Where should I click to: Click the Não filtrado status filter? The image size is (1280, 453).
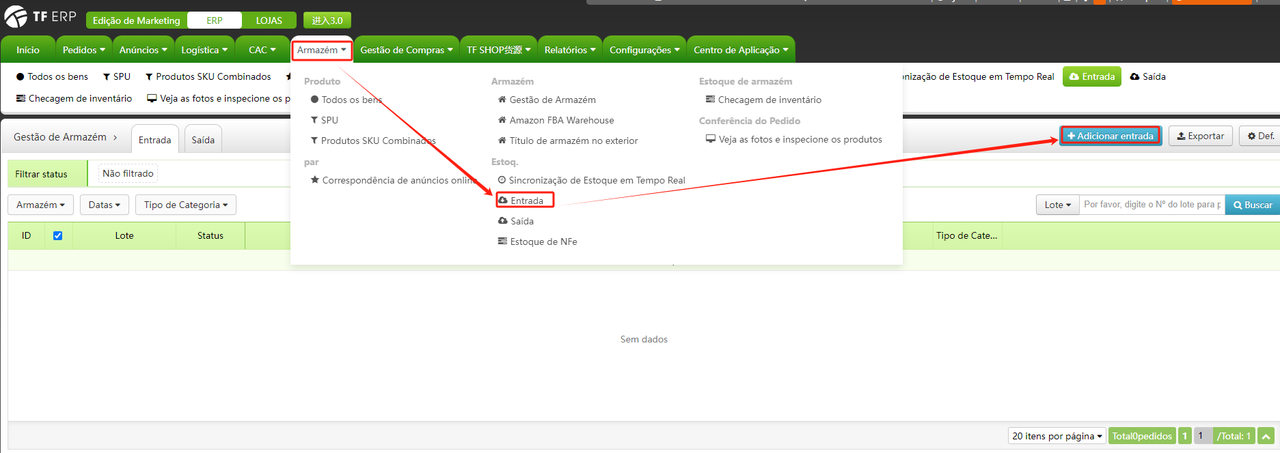pos(128,173)
